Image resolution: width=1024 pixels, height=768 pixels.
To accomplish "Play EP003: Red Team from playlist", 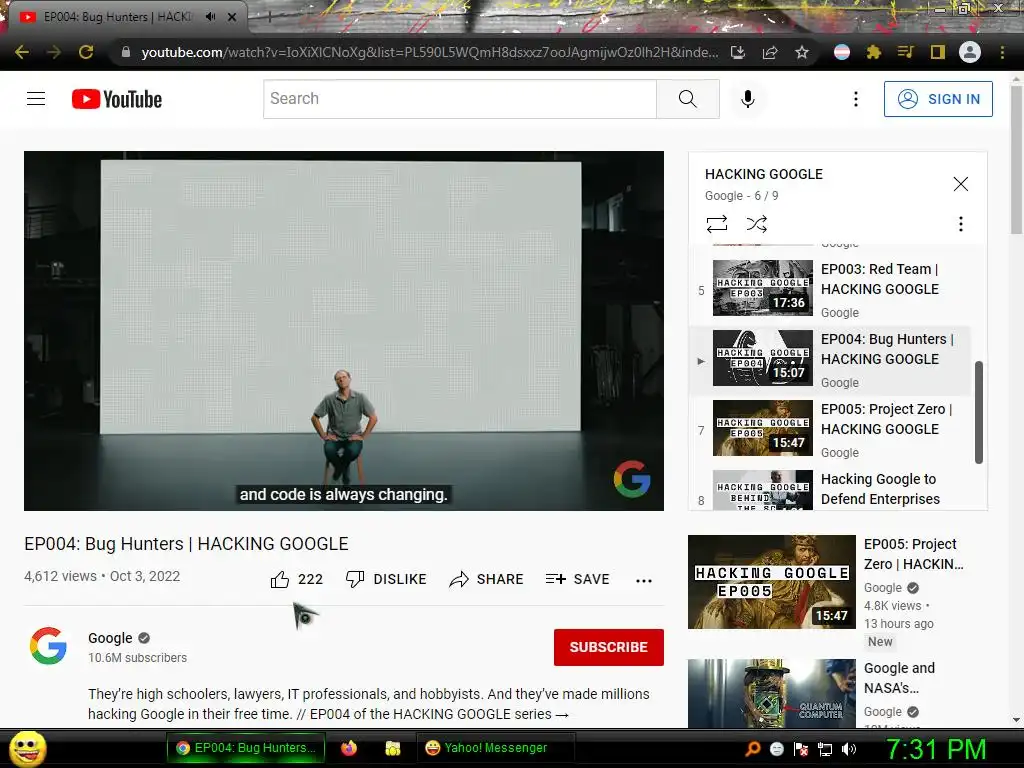I will click(x=831, y=288).
